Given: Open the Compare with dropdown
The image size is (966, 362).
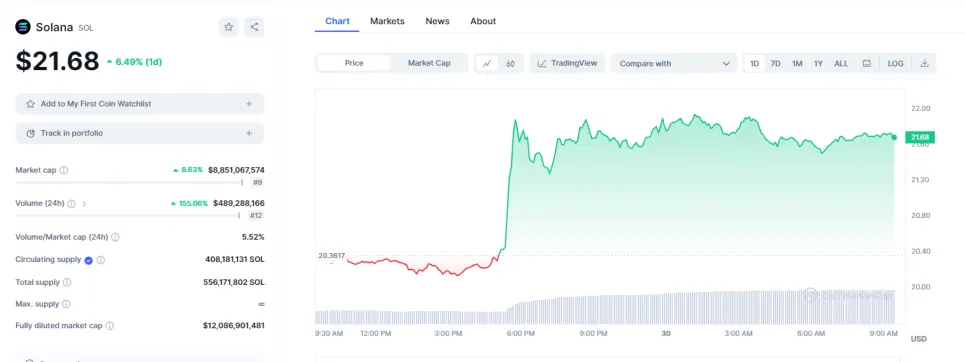Looking at the screenshot, I should (673, 63).
